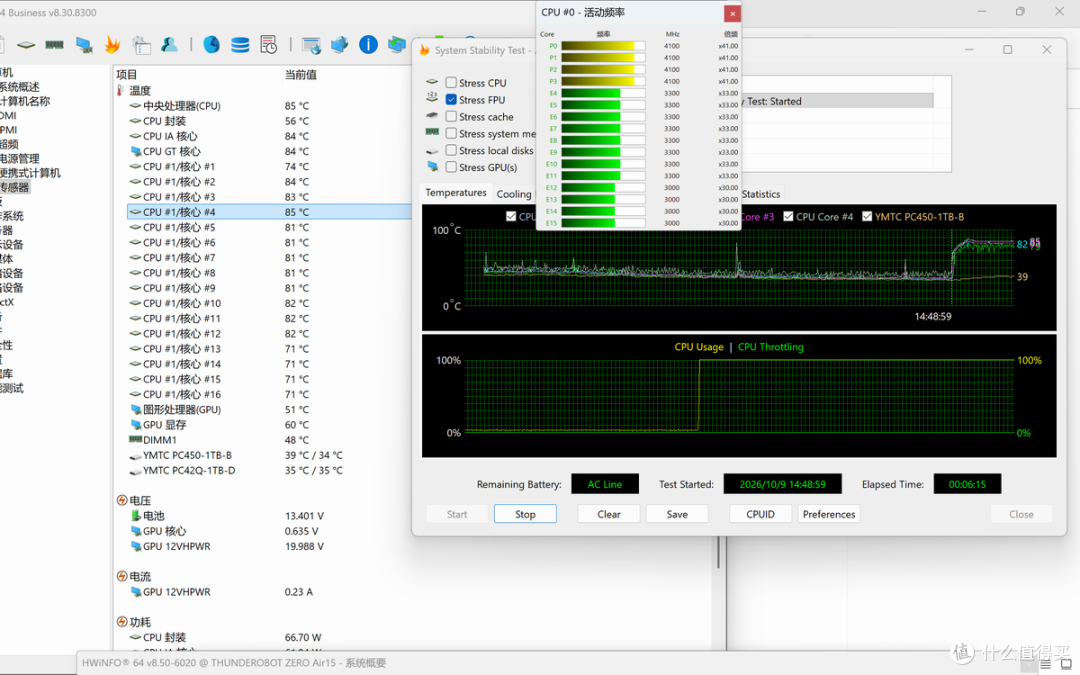This screenshot has width=1080, height=675.
Task: Click the Elapsed Time value 00:06:15
Action: pos(967,484)
